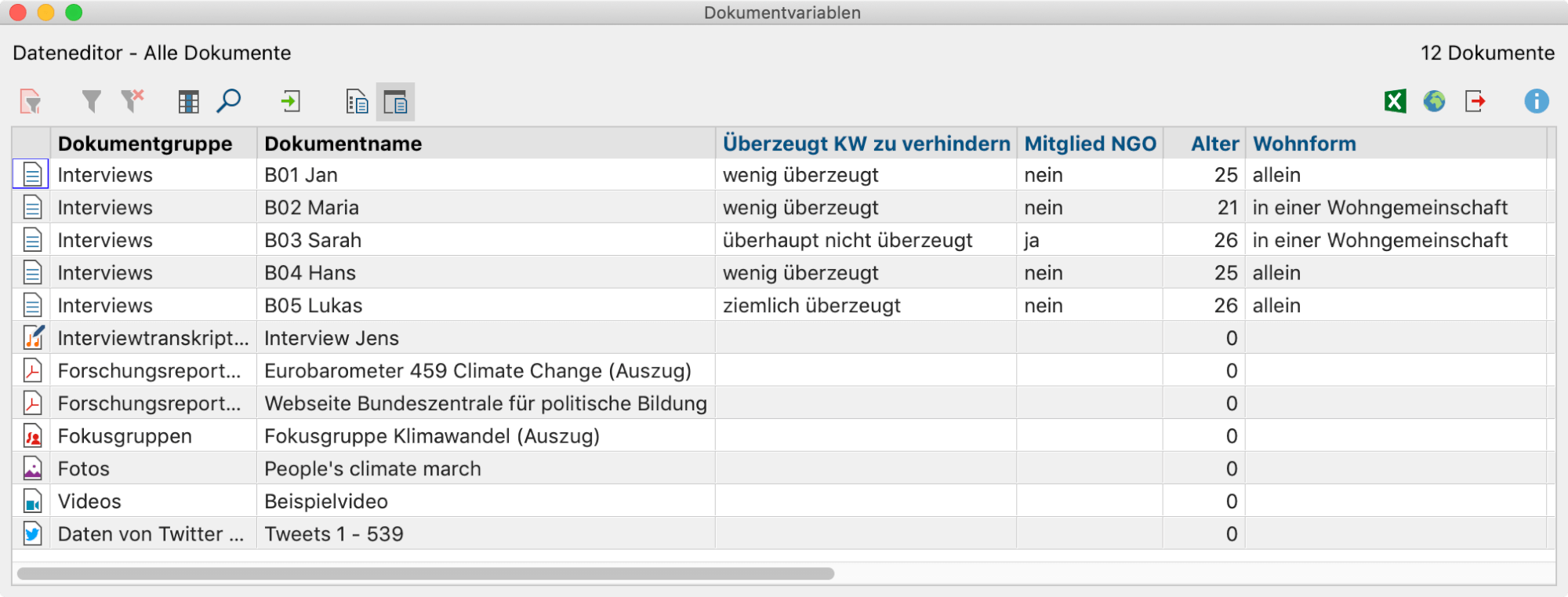Select the B01 Jan document name cell
Viewport: 1568px width, 597px height.
tap(486, 175)
